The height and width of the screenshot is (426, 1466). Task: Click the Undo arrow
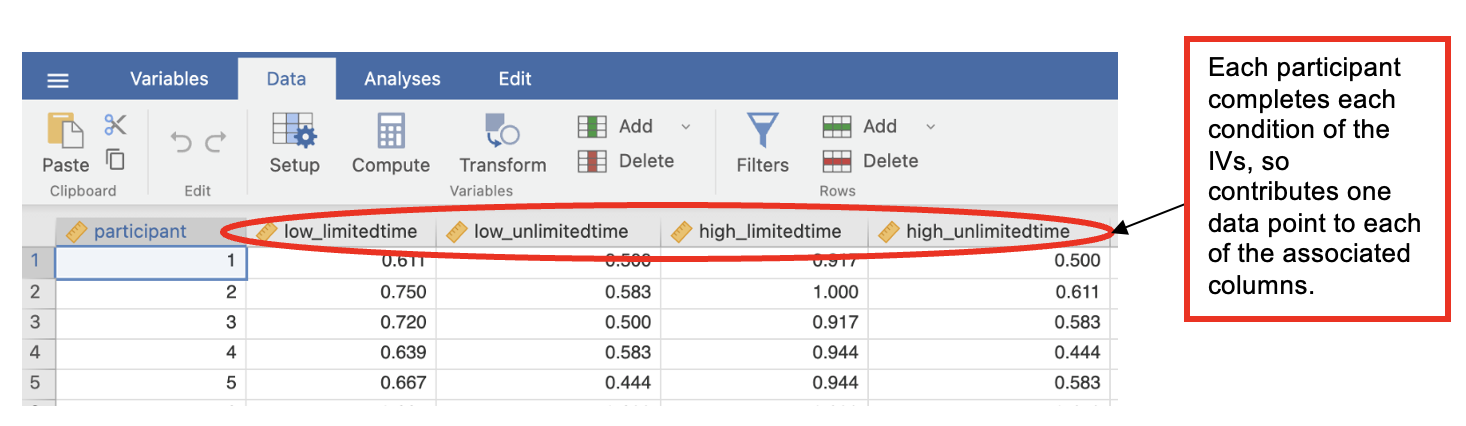coord(181,143)
